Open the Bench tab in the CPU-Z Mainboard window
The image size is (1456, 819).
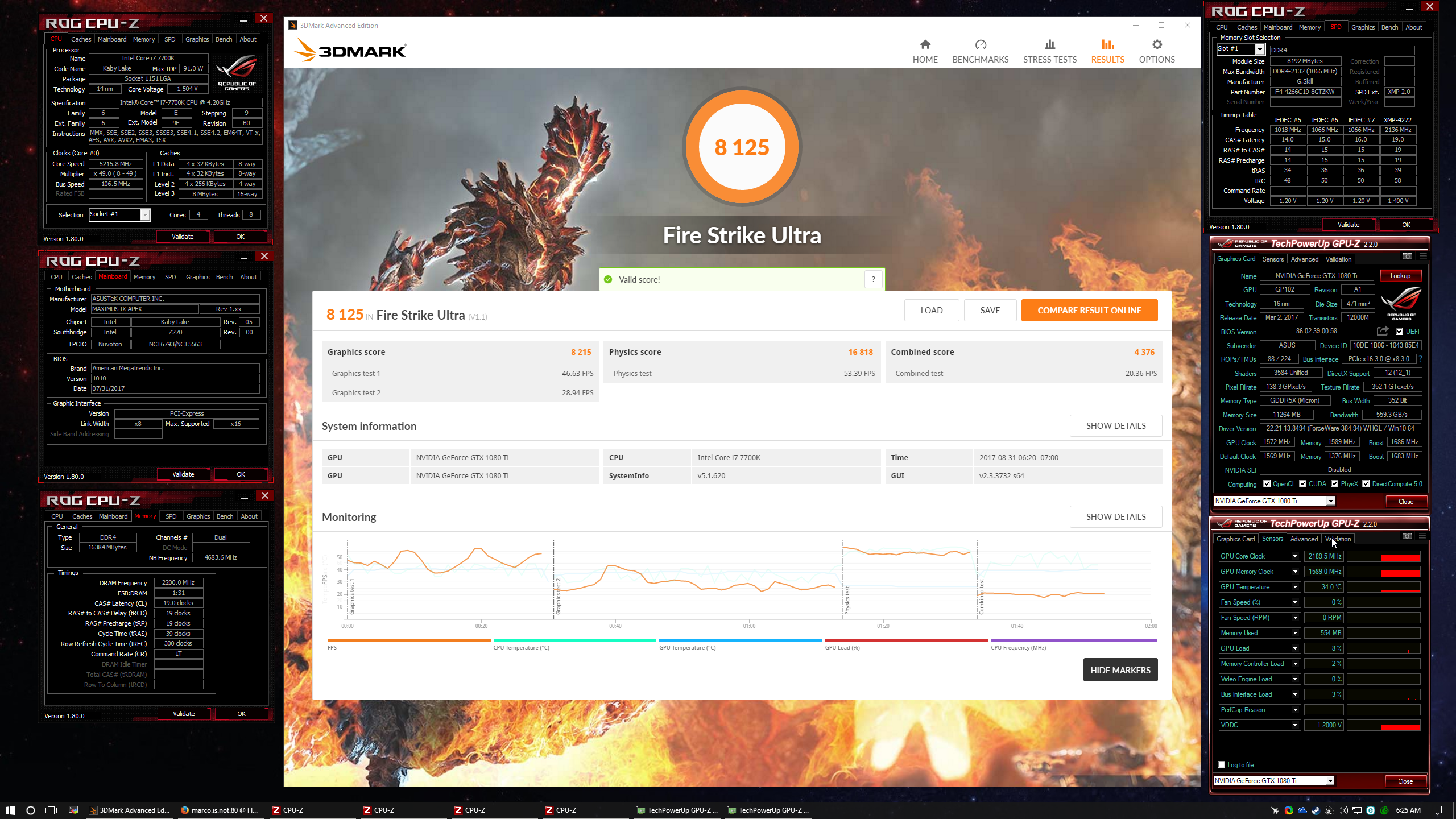[224, 277]
